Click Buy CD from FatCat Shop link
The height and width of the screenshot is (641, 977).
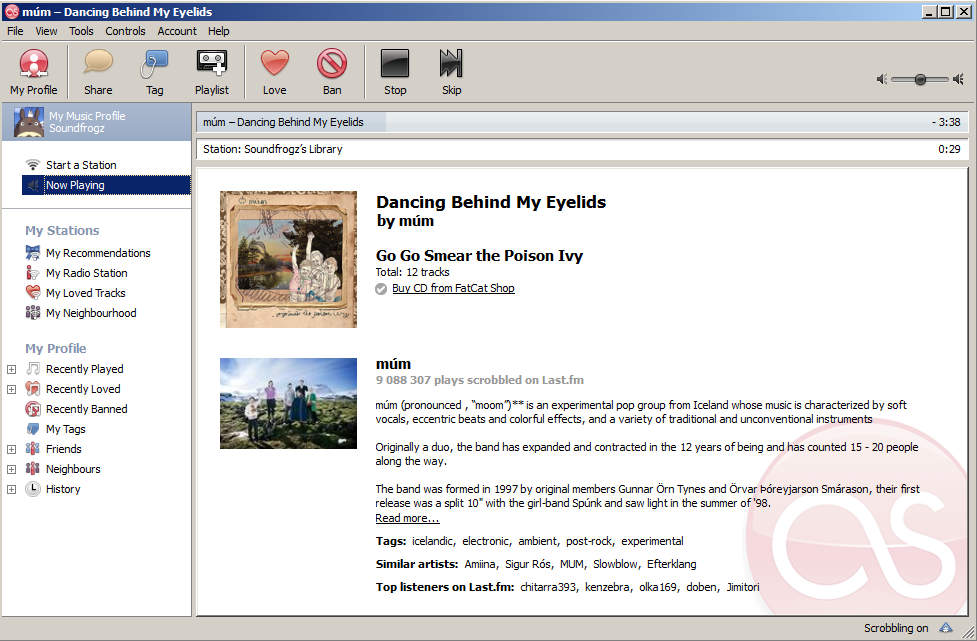coord(453,288)
